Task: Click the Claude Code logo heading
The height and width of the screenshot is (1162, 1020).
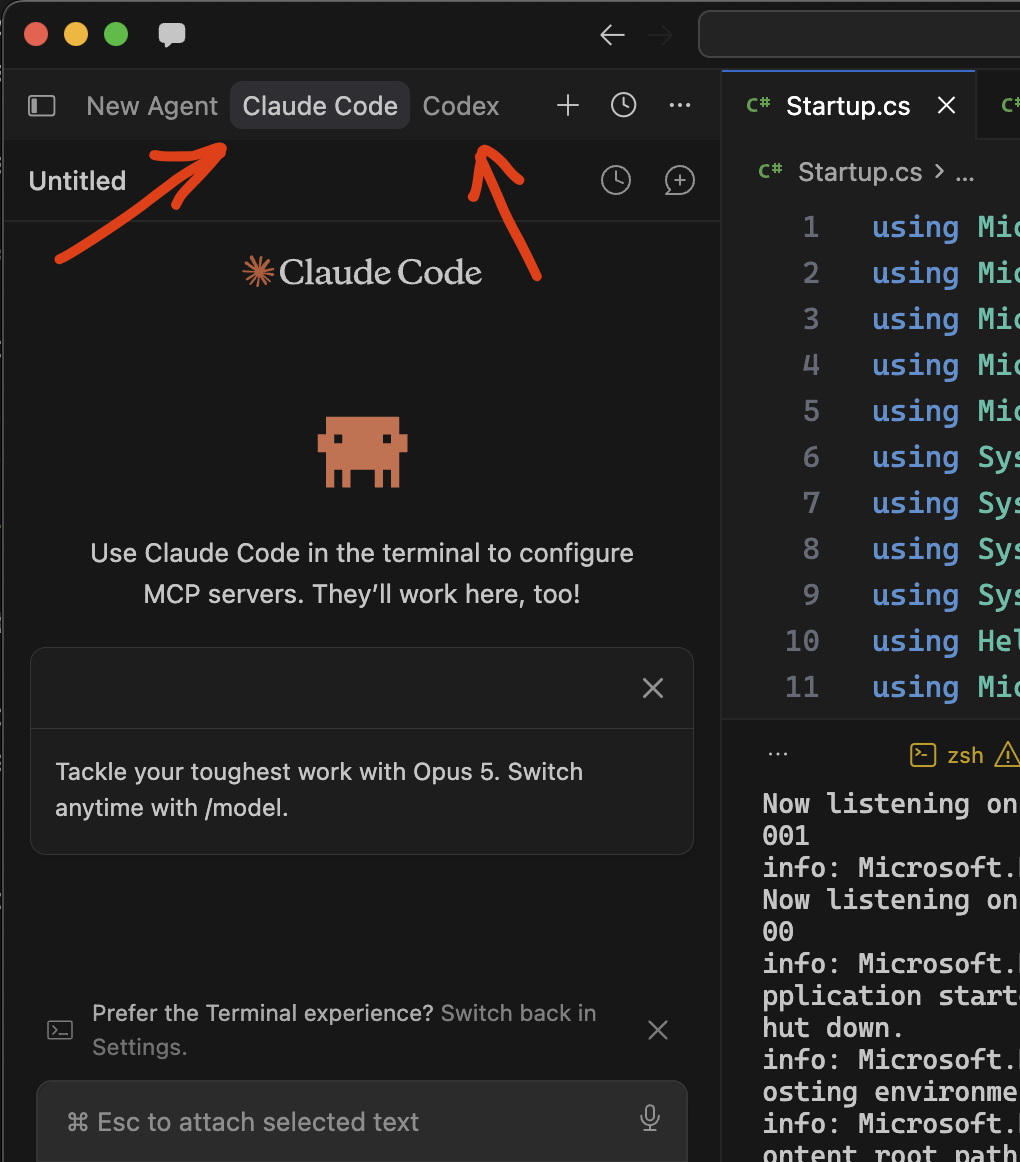Action: (x=362, y=272)
